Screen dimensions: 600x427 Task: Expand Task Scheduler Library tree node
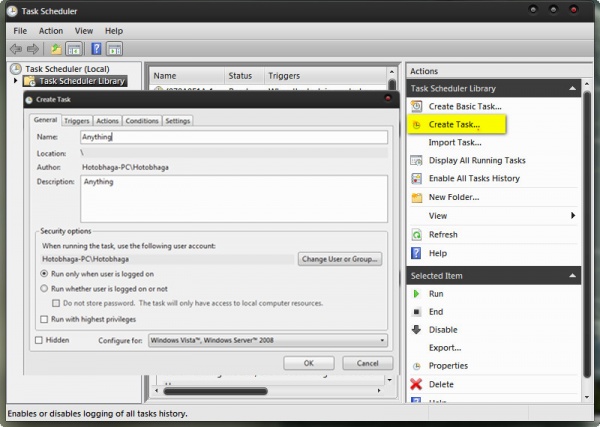click(x=15, y=81)
